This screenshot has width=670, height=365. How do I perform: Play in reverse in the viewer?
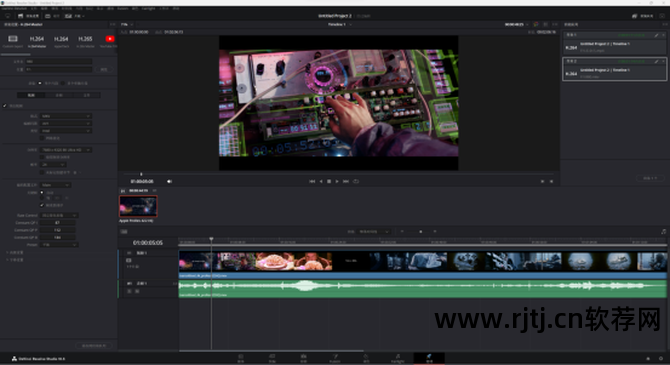(321, 181)
